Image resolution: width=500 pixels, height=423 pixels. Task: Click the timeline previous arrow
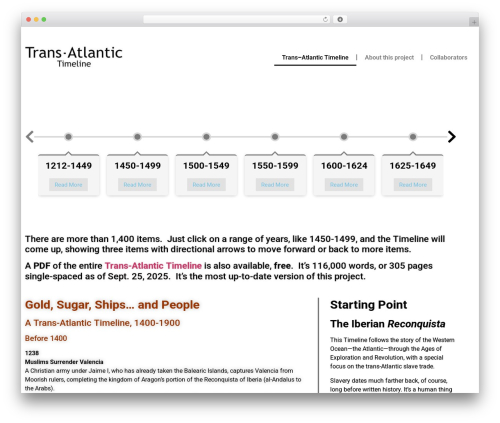[x=30, y=137]
